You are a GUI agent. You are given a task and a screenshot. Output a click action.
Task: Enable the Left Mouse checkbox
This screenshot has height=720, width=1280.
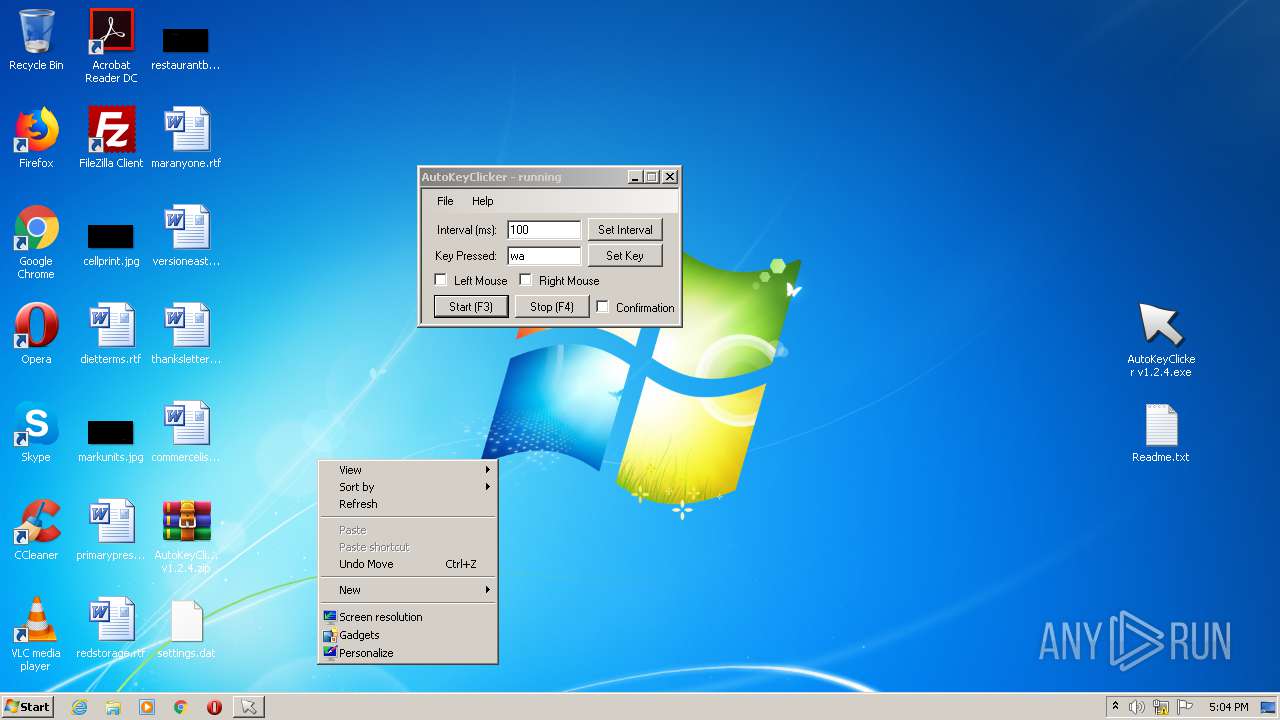click(x=441, y=280)
